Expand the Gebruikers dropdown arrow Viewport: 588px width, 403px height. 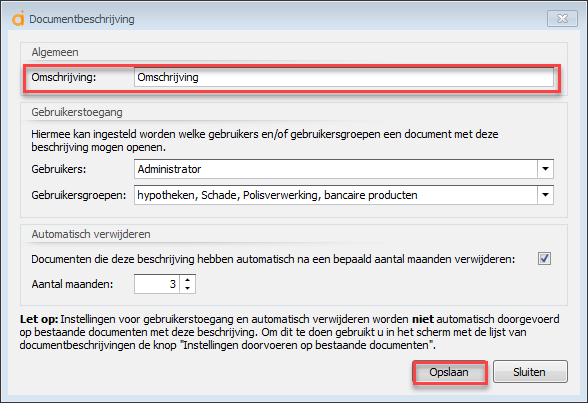(545, 169)
